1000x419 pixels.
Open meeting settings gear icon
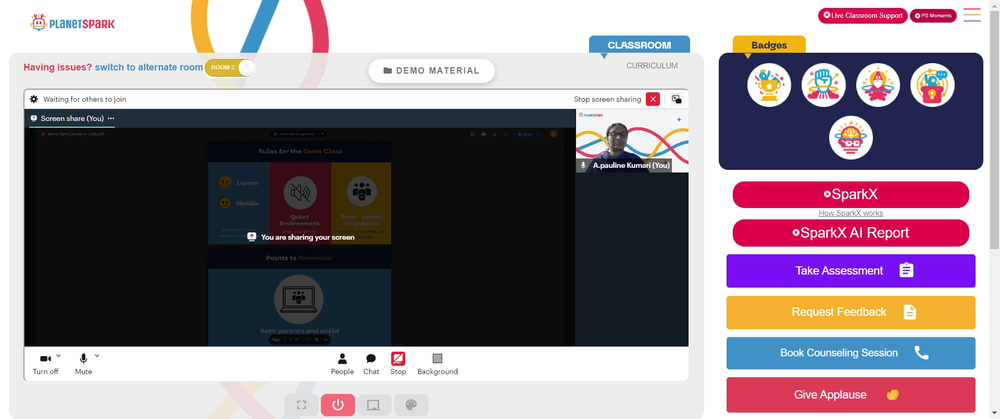[x=34, y=99]
